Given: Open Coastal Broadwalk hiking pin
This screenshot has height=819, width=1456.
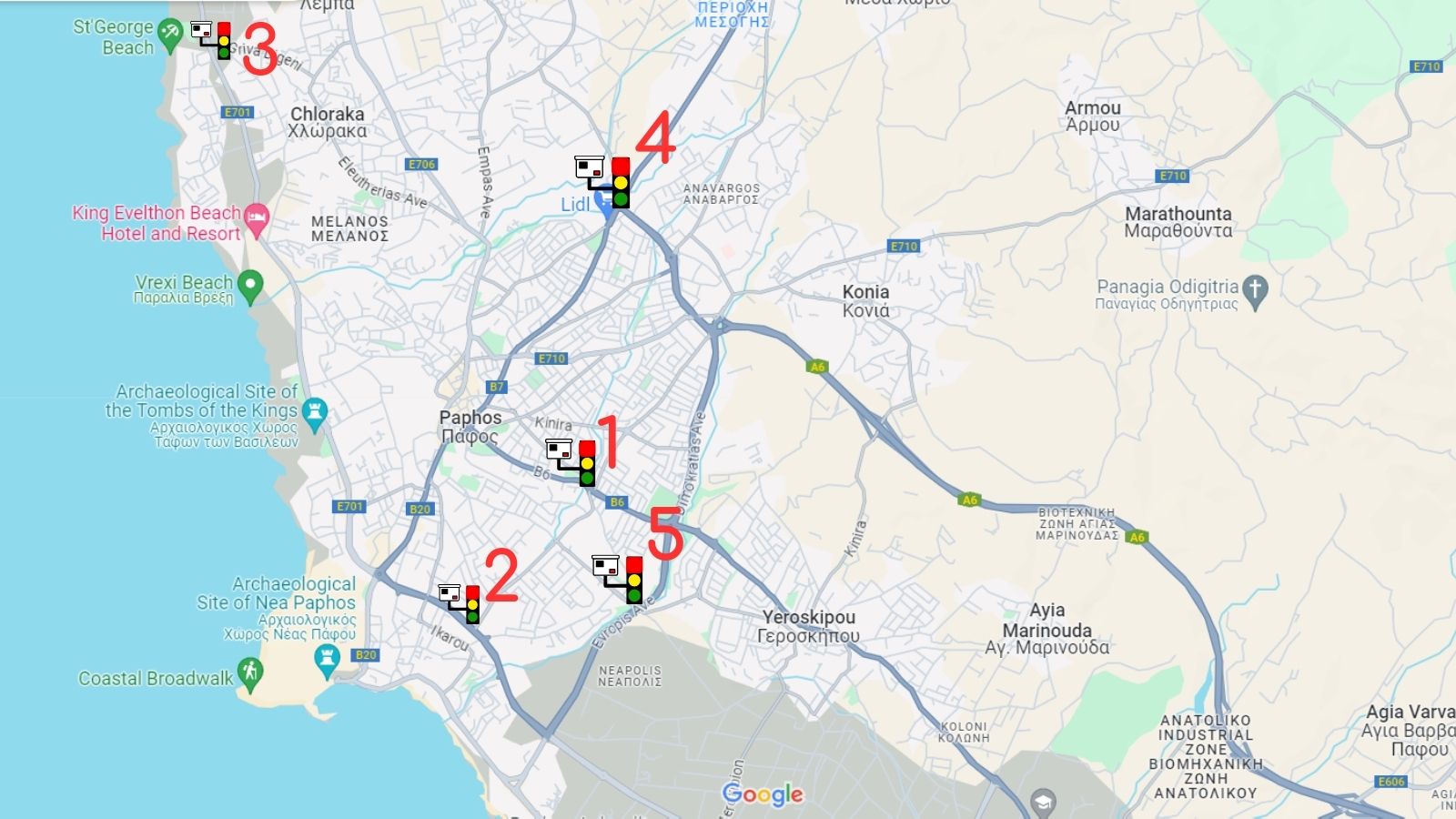Looking at the screenshot, I should pos(249,674).
